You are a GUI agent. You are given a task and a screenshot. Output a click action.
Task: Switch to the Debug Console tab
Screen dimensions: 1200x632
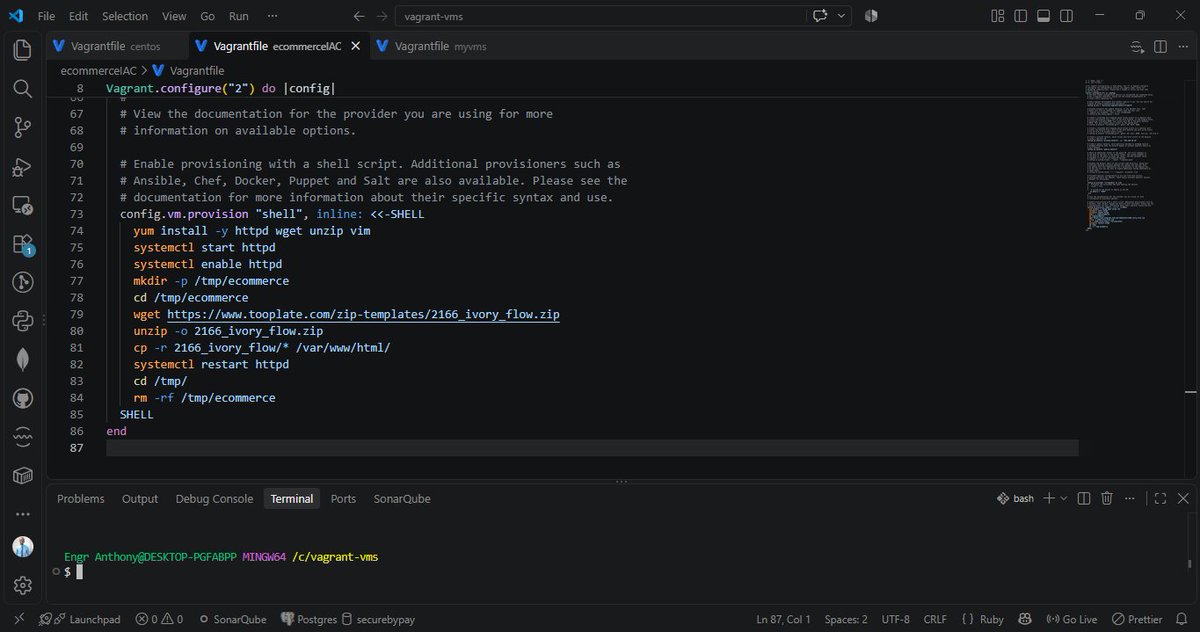click(x=214, y=498)
